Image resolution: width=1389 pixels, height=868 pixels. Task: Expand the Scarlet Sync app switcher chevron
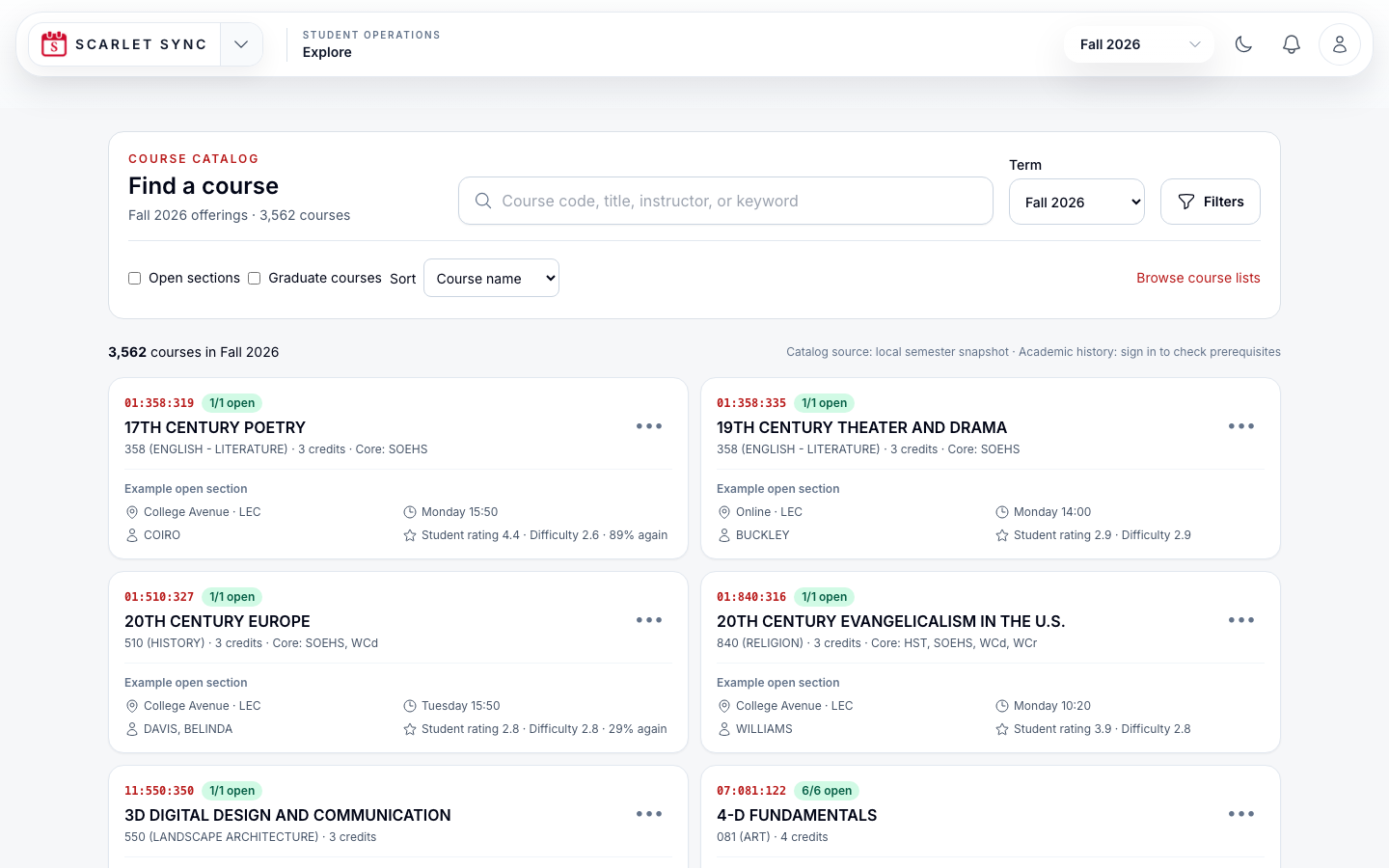click(241, 44)
